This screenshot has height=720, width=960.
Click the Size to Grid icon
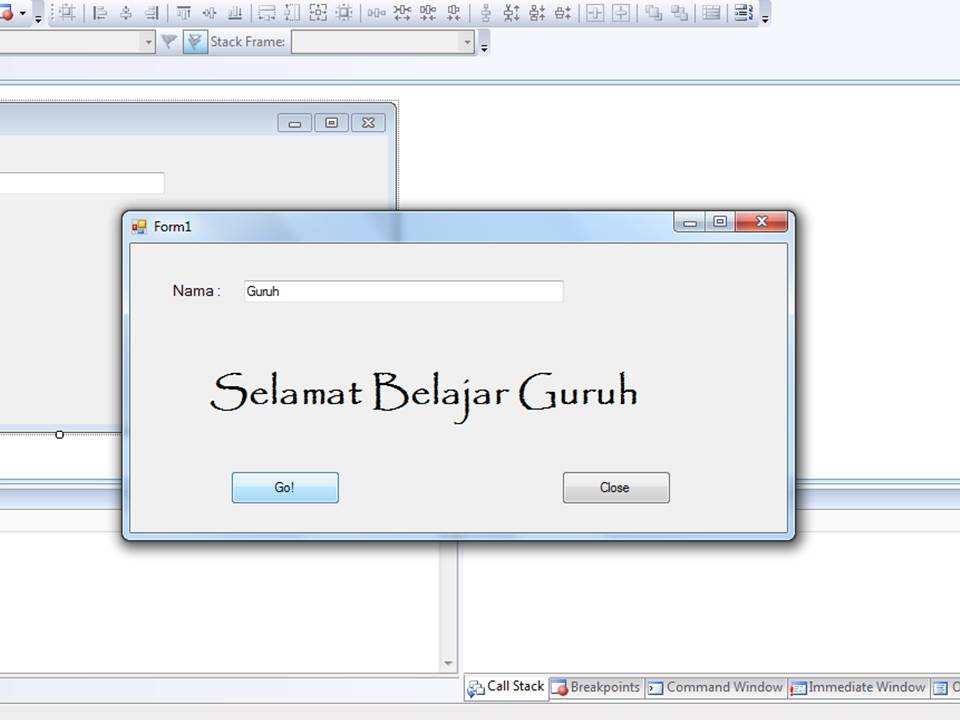coord(344,12)
